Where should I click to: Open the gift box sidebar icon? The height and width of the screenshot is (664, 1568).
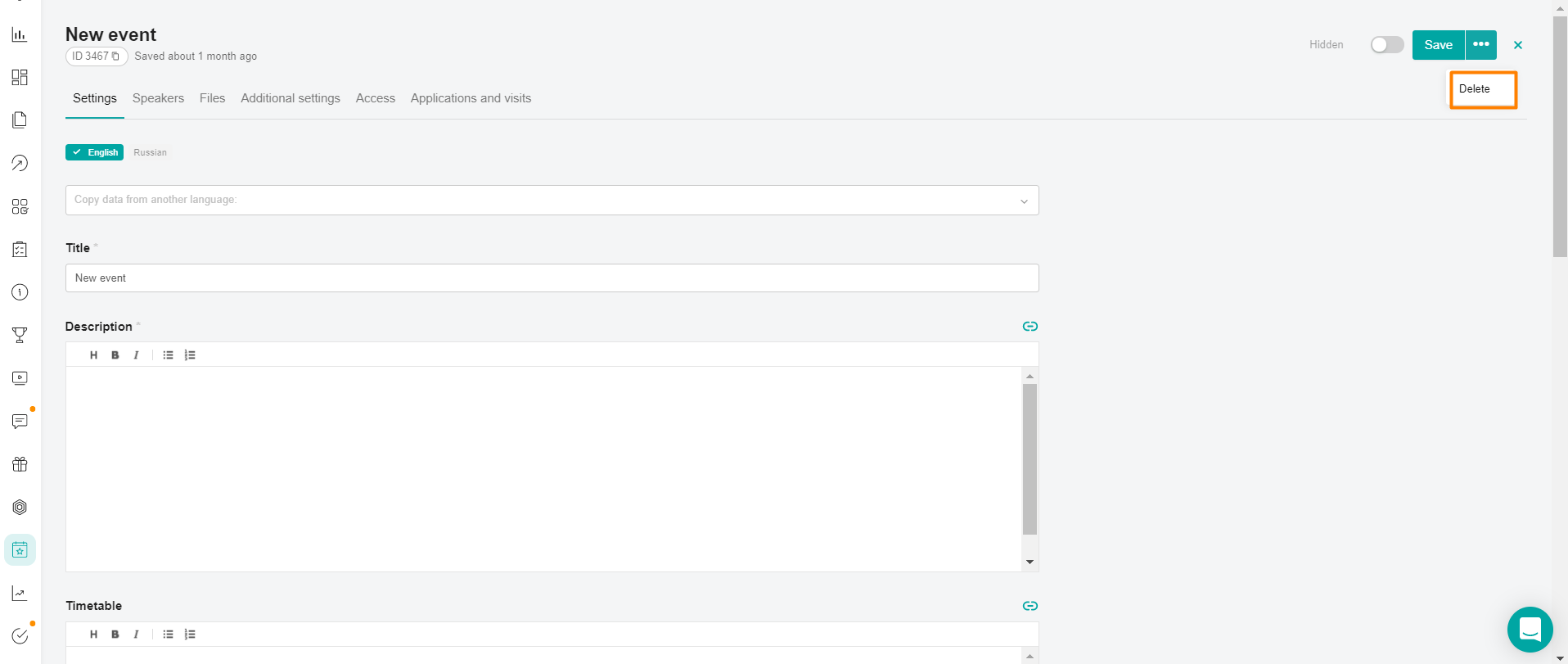click(x=20, y=464)
